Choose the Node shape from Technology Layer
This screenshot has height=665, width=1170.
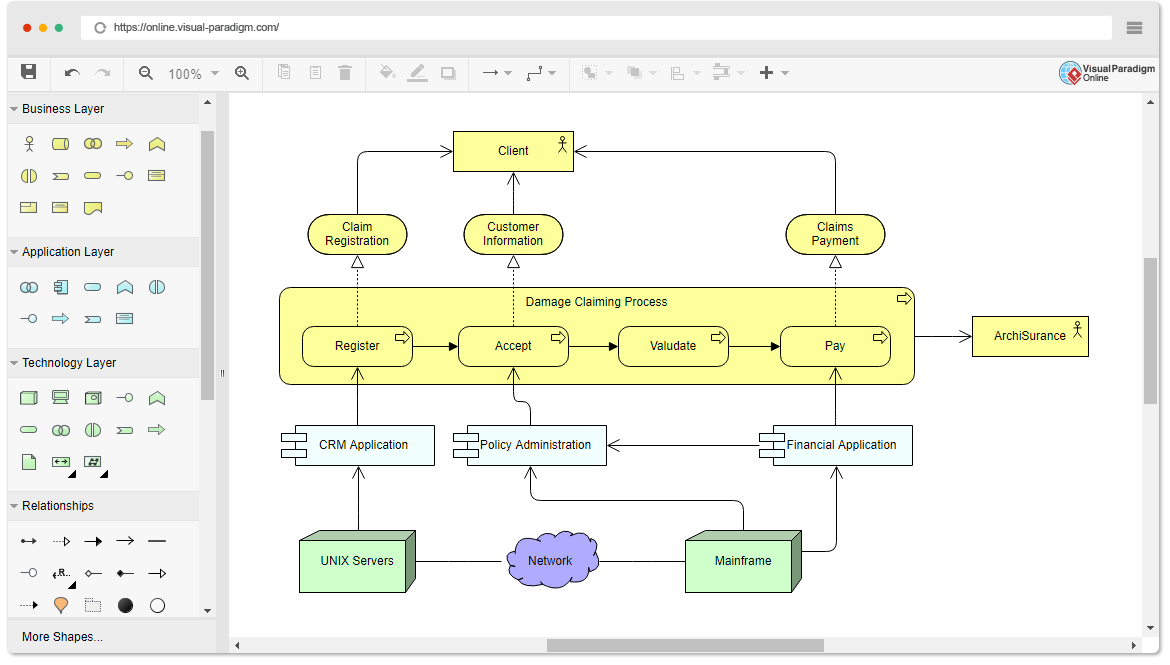click(28, 397)
